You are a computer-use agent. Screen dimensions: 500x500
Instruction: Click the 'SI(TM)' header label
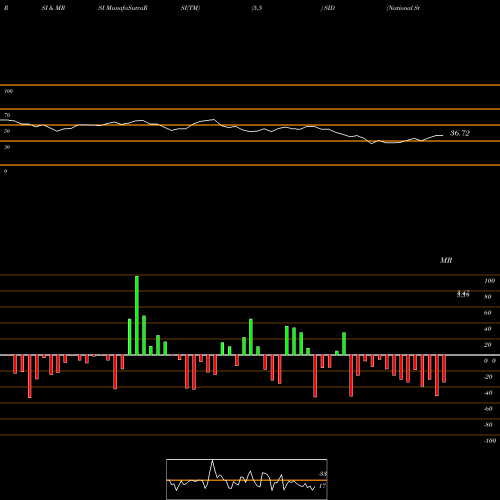click(x=190, y=8)
